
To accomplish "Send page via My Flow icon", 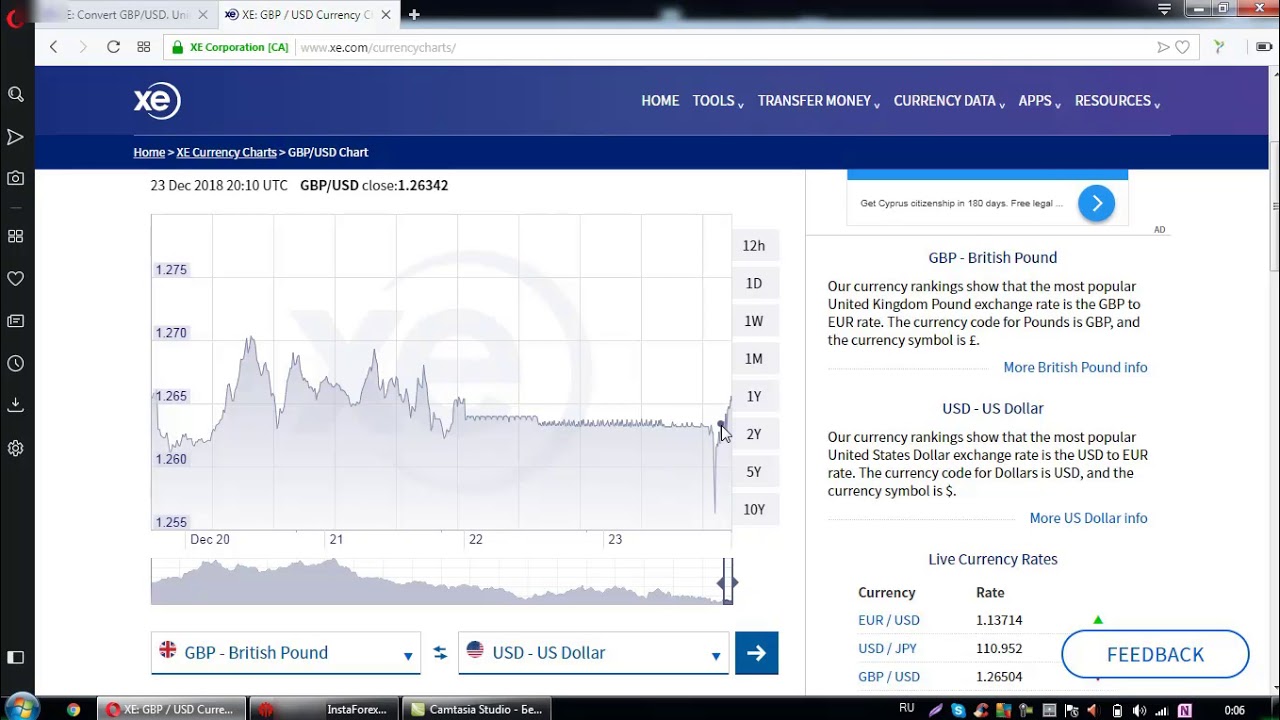I will (1163, 47).
